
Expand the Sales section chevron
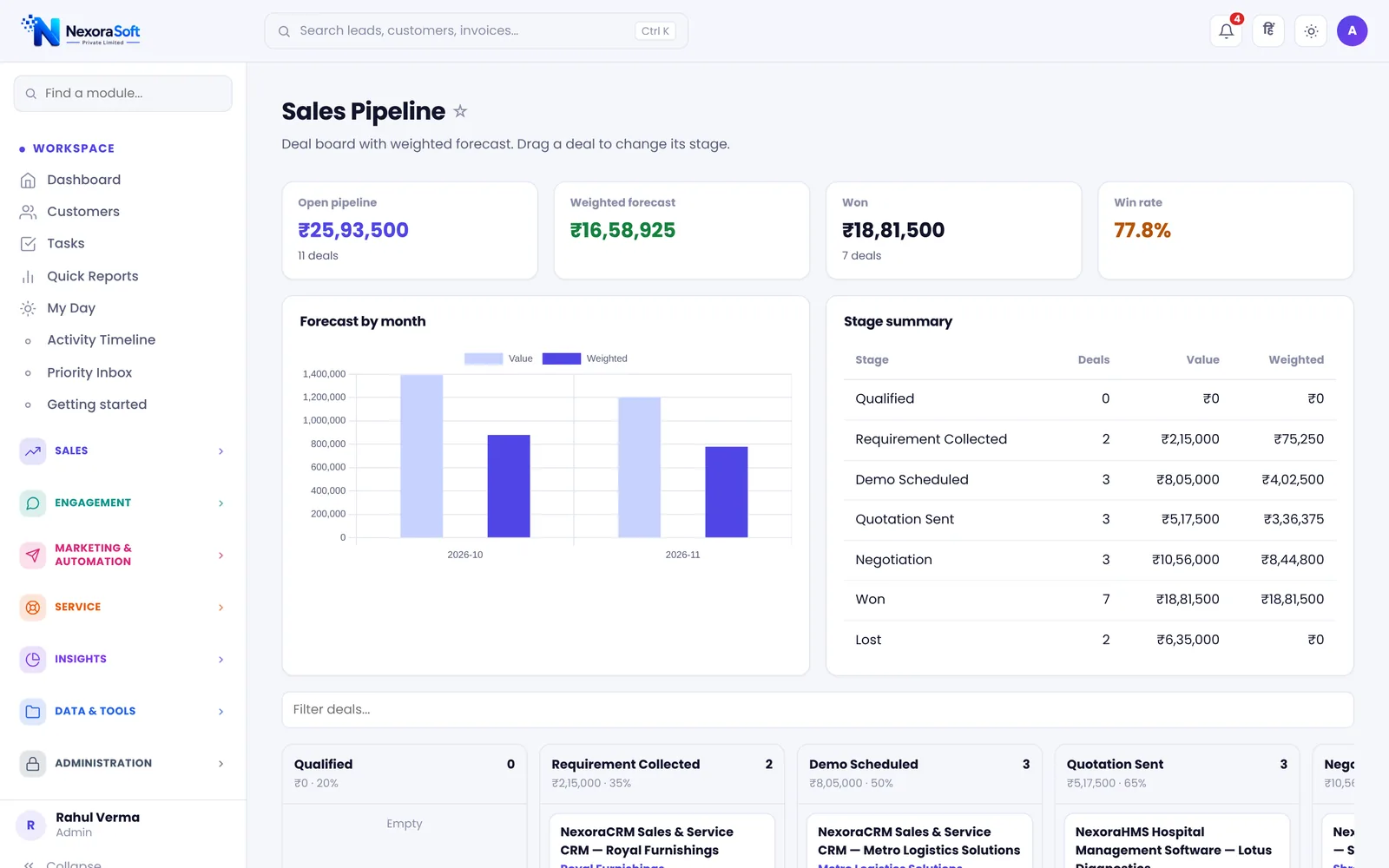(x=221, y=451)
